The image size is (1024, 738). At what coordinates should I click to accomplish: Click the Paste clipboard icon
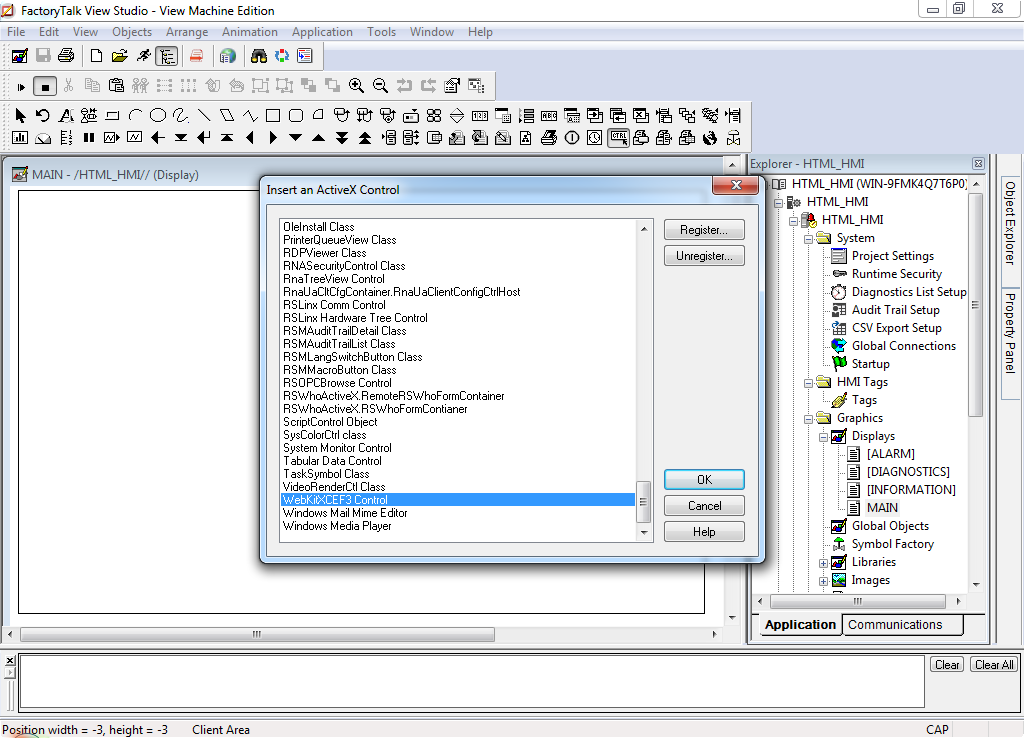pyautogui.click(x=116, y=86)
